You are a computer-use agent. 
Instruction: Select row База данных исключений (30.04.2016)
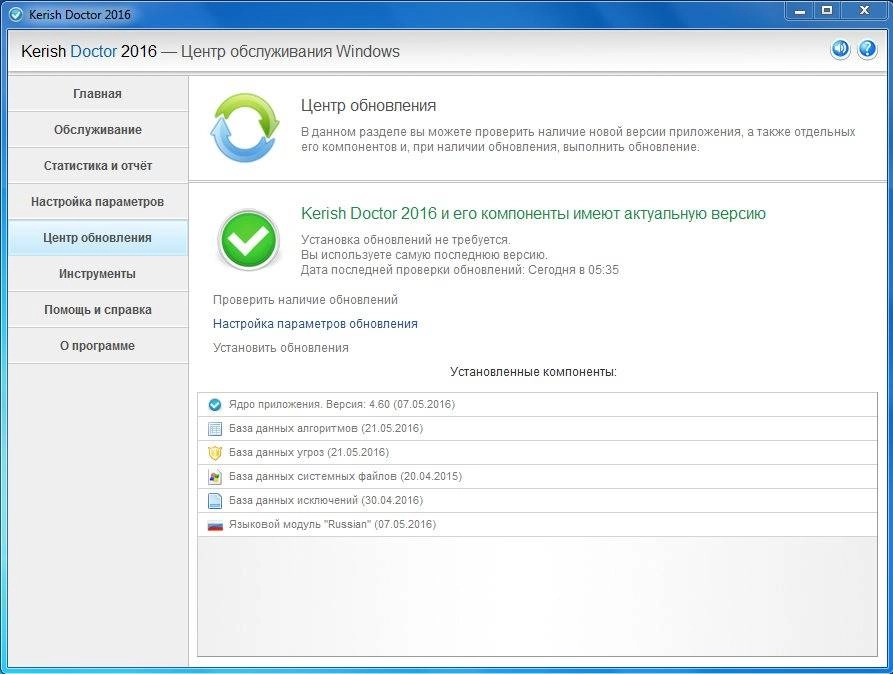(x=537, y=500)
